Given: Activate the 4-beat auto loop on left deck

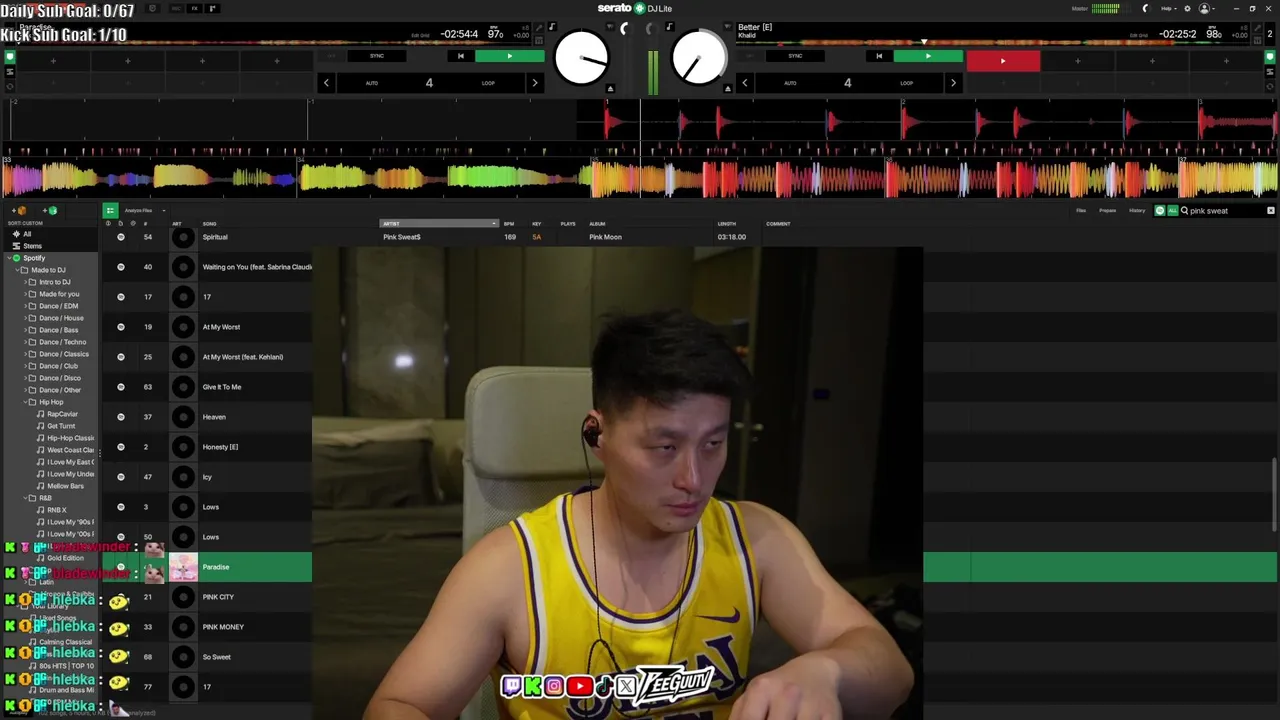Looking at the screenshot, I should 429,83.
